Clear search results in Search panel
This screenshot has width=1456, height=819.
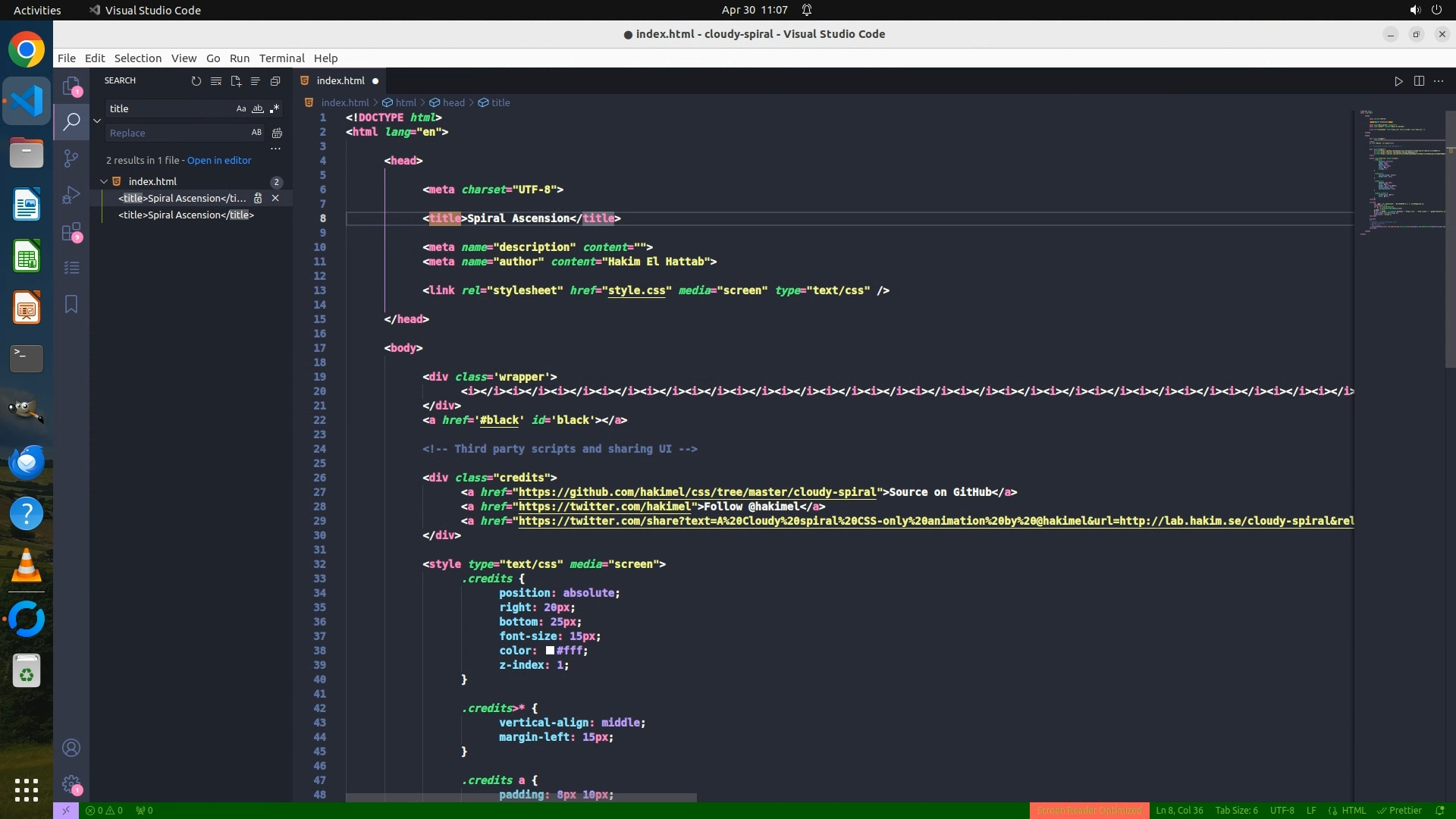pyautogui.click(x=216, y=81)
